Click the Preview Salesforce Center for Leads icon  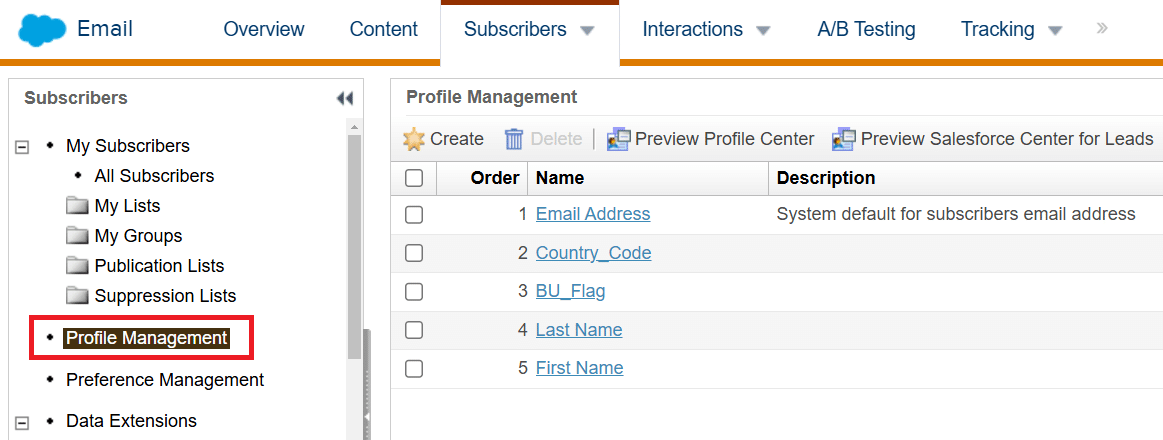[844, 139]
